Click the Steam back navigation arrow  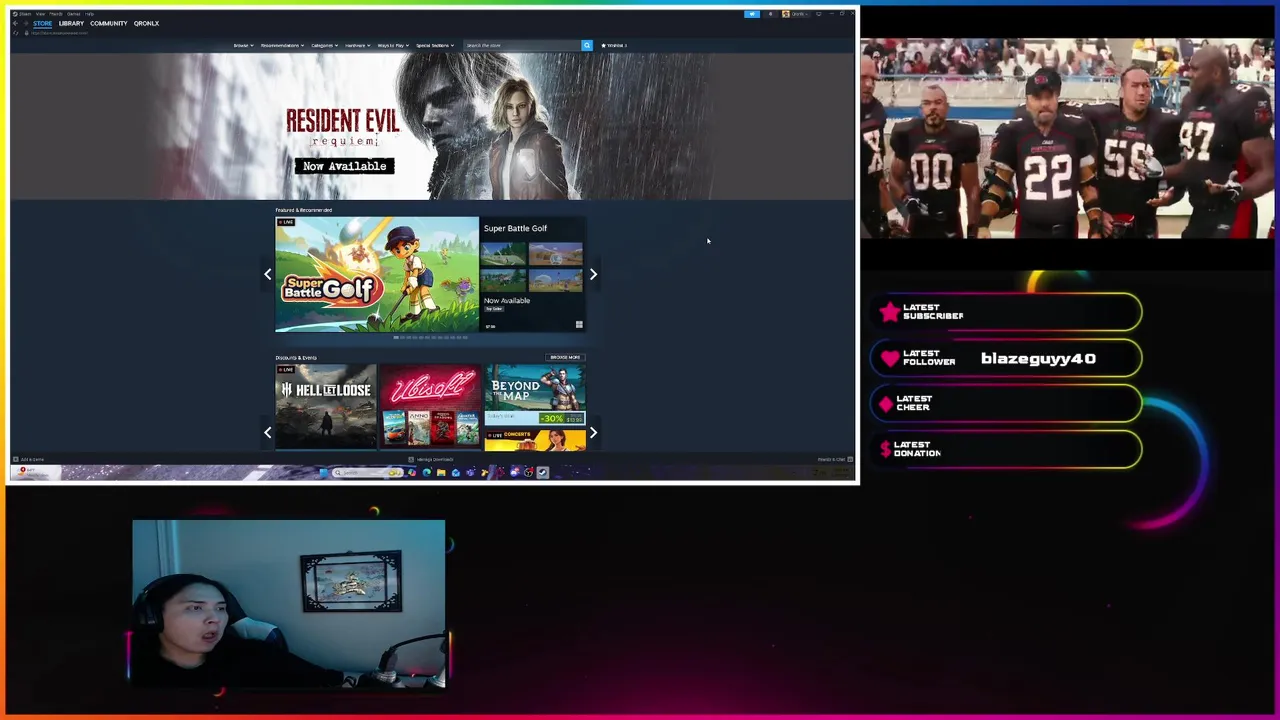15,23
